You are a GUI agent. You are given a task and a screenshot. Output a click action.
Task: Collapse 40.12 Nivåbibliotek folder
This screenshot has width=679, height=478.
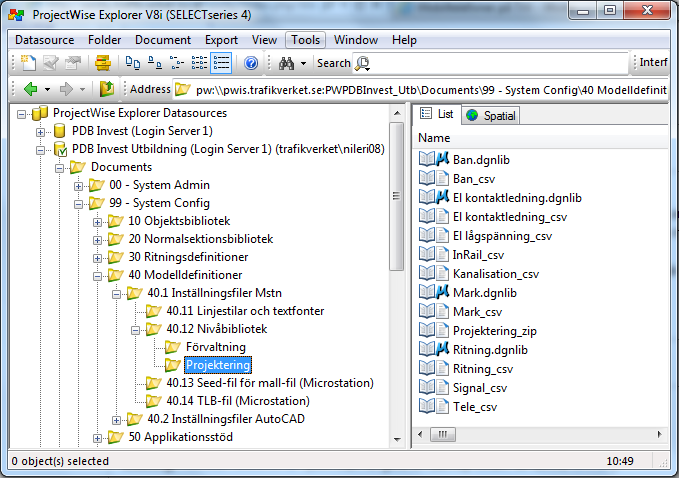click(x=136, y=330)
